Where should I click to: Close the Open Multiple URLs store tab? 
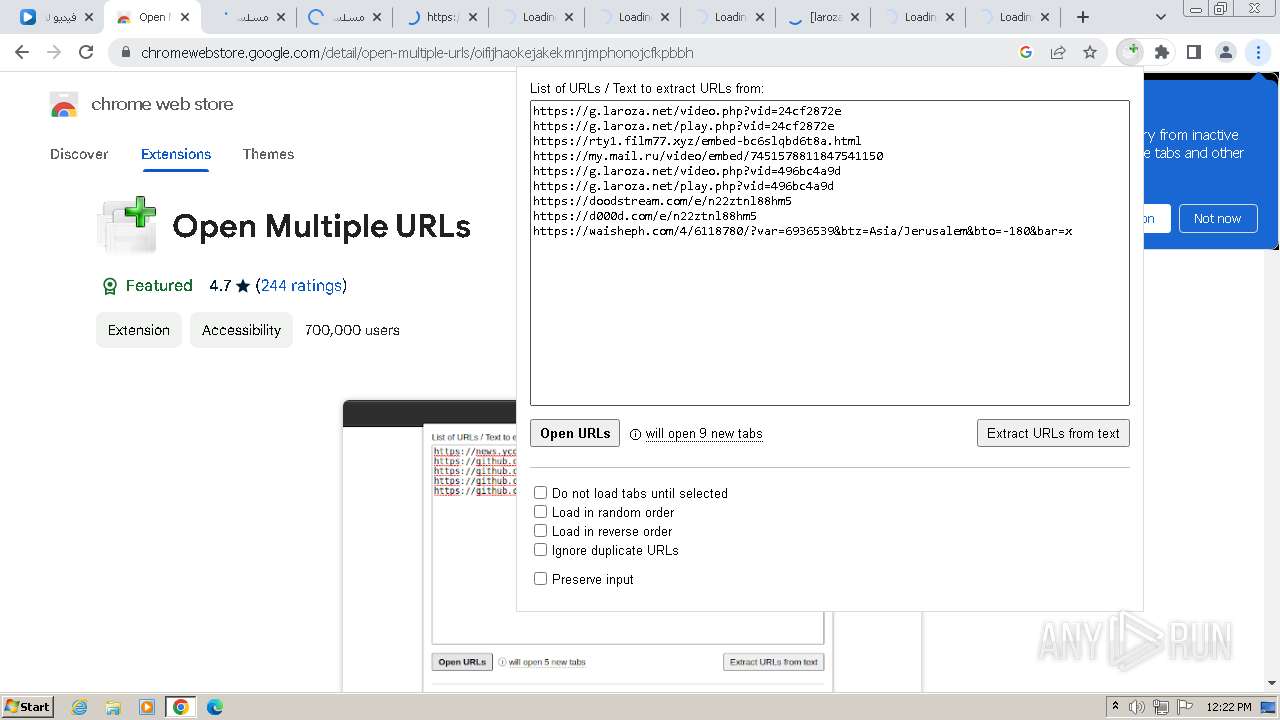185,17
